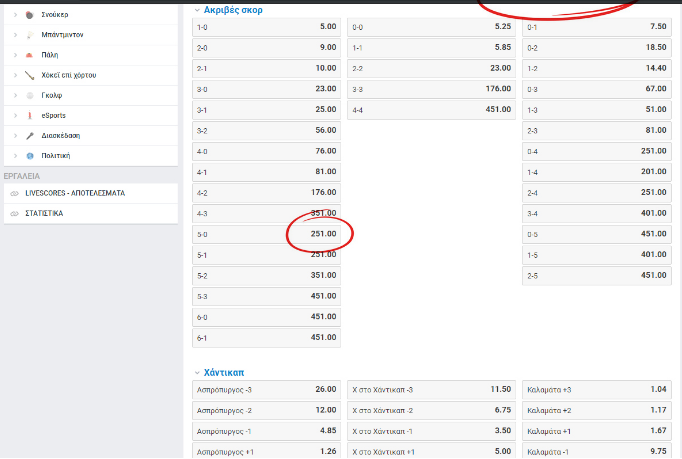Select correct score 5-2 at 351.00
Screen dimensions: 682x459
pyautogui.click(x=267, y=276)
